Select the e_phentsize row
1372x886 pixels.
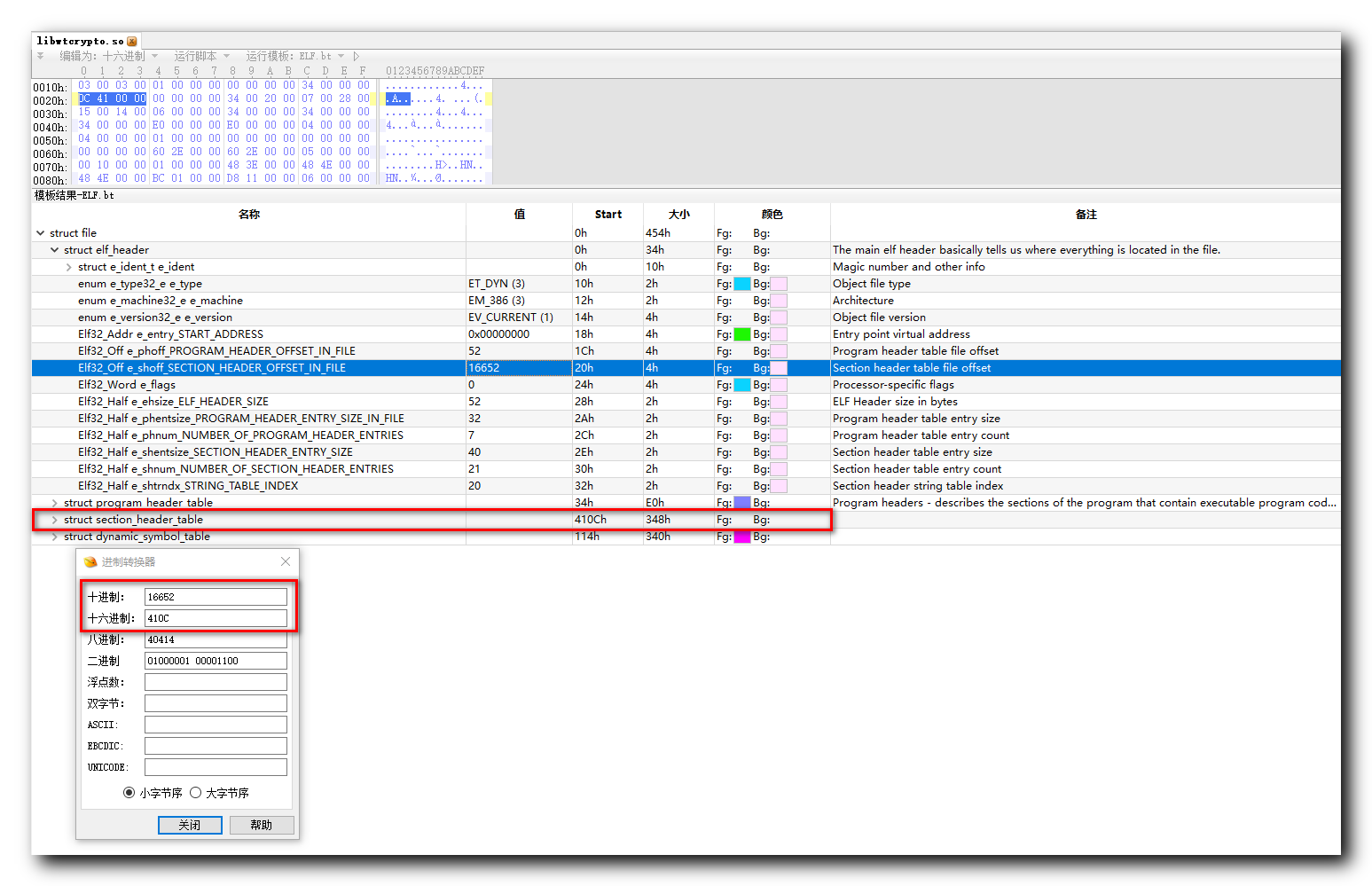click(686, 419)
